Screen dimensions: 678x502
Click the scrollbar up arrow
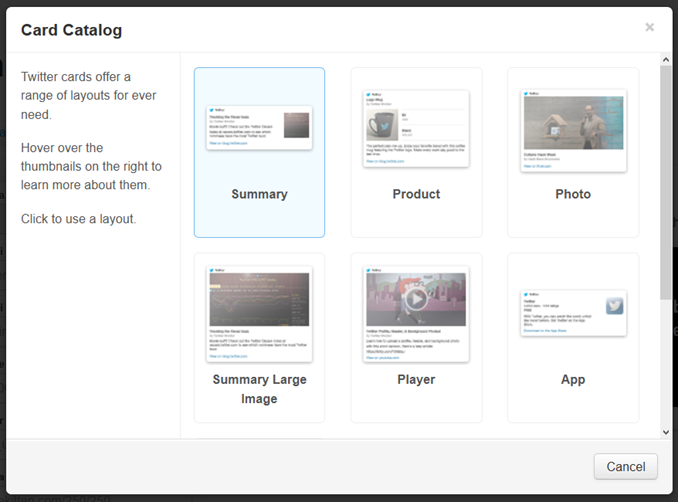click(666, 60)
